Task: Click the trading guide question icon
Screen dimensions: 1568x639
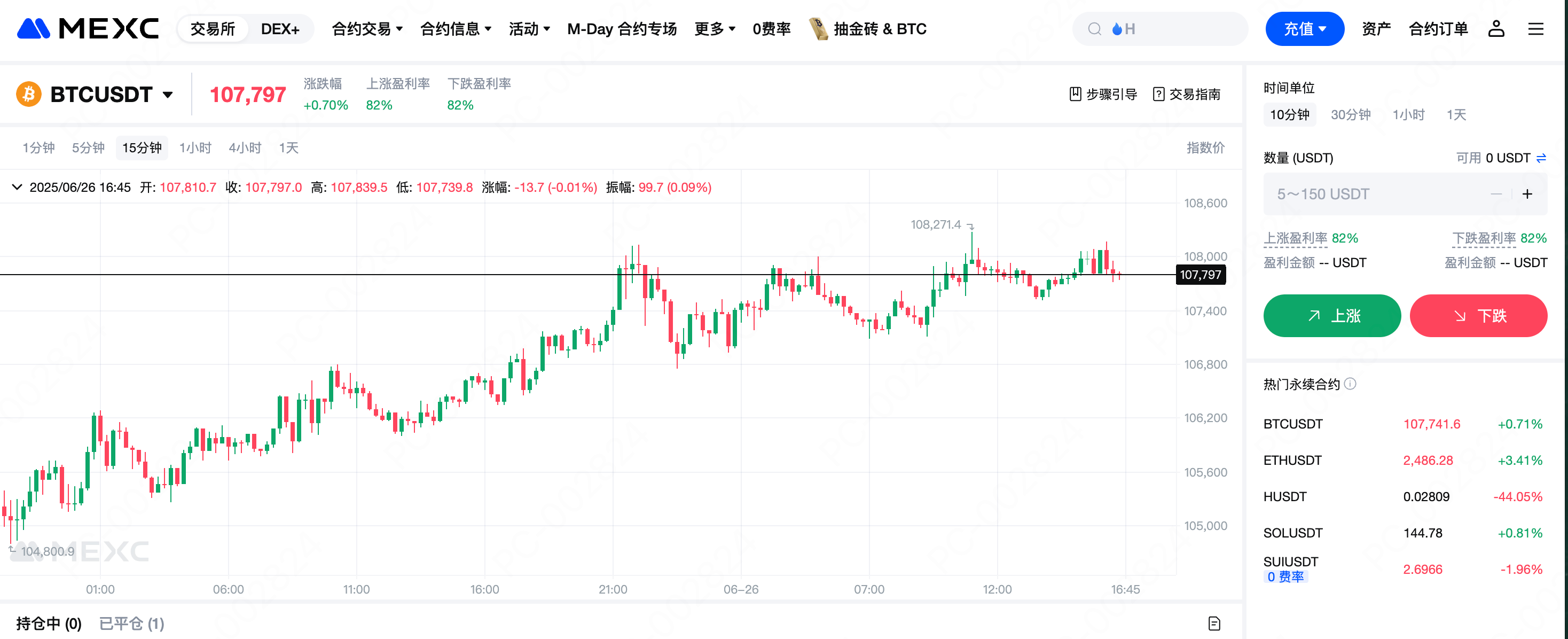Action: point(1159,94)
